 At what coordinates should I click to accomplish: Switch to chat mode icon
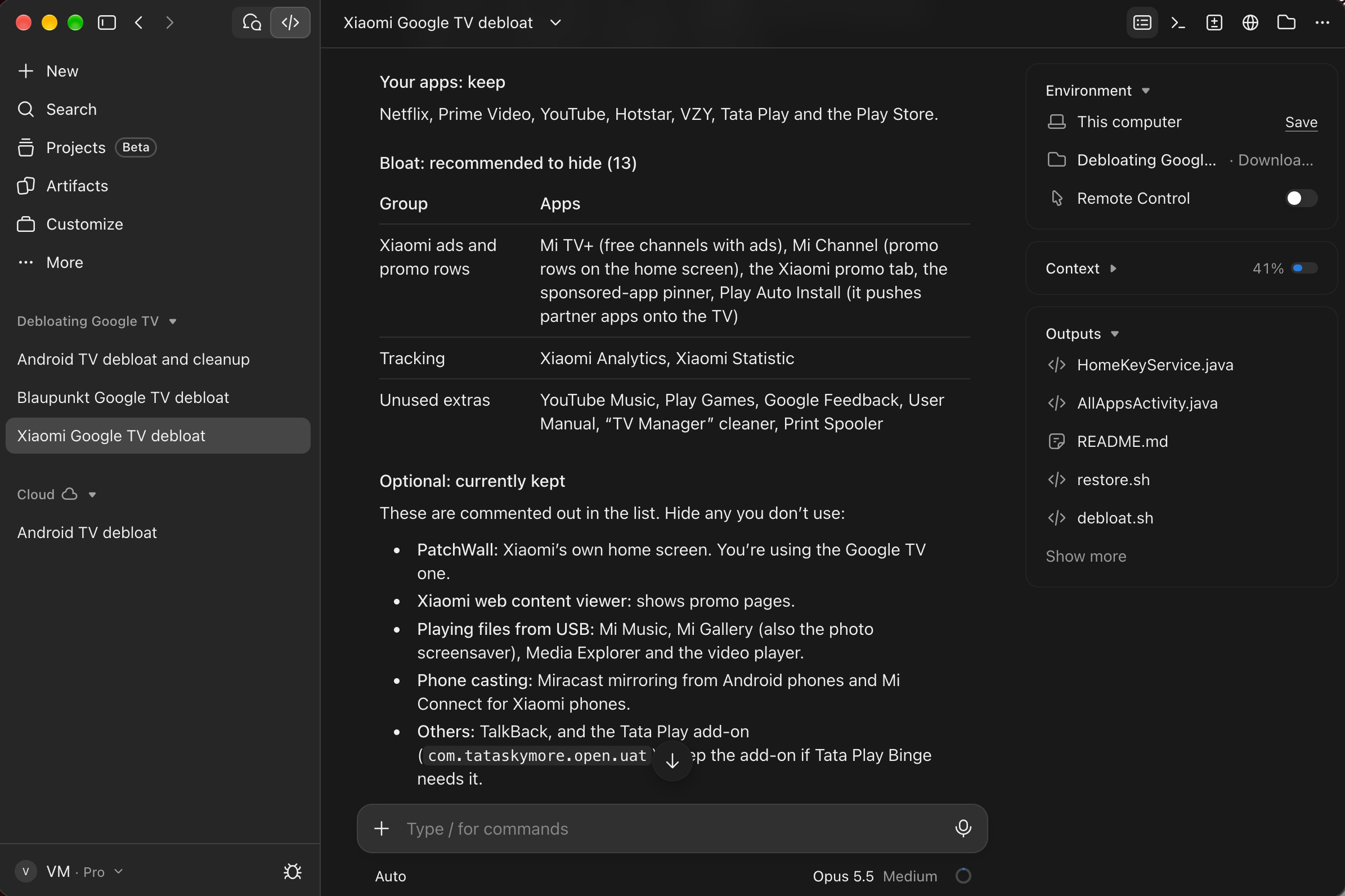(252, 23)
